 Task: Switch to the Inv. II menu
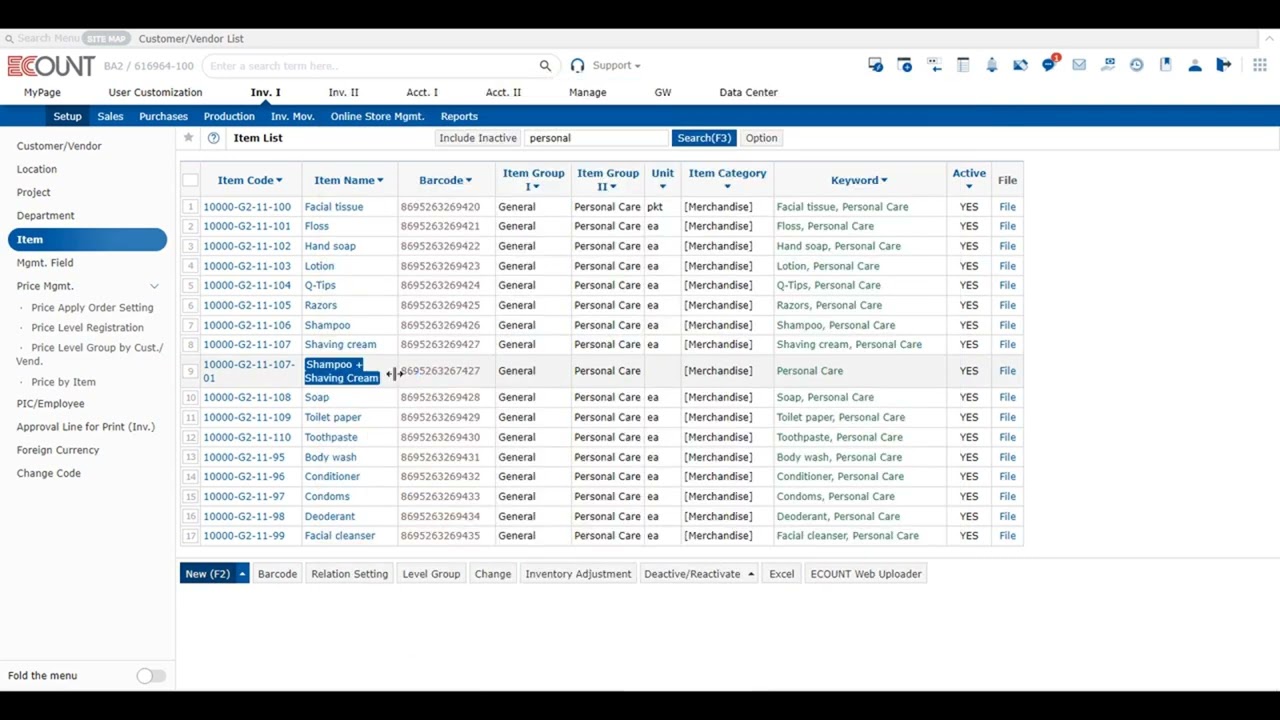click(343, 92)
